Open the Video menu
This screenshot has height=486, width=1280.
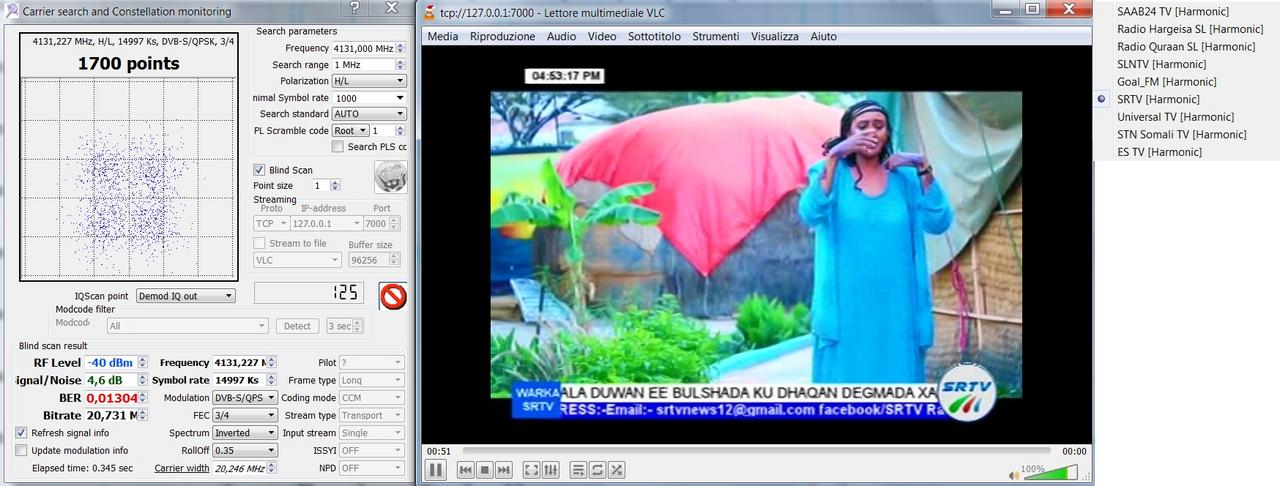(602, 36)
